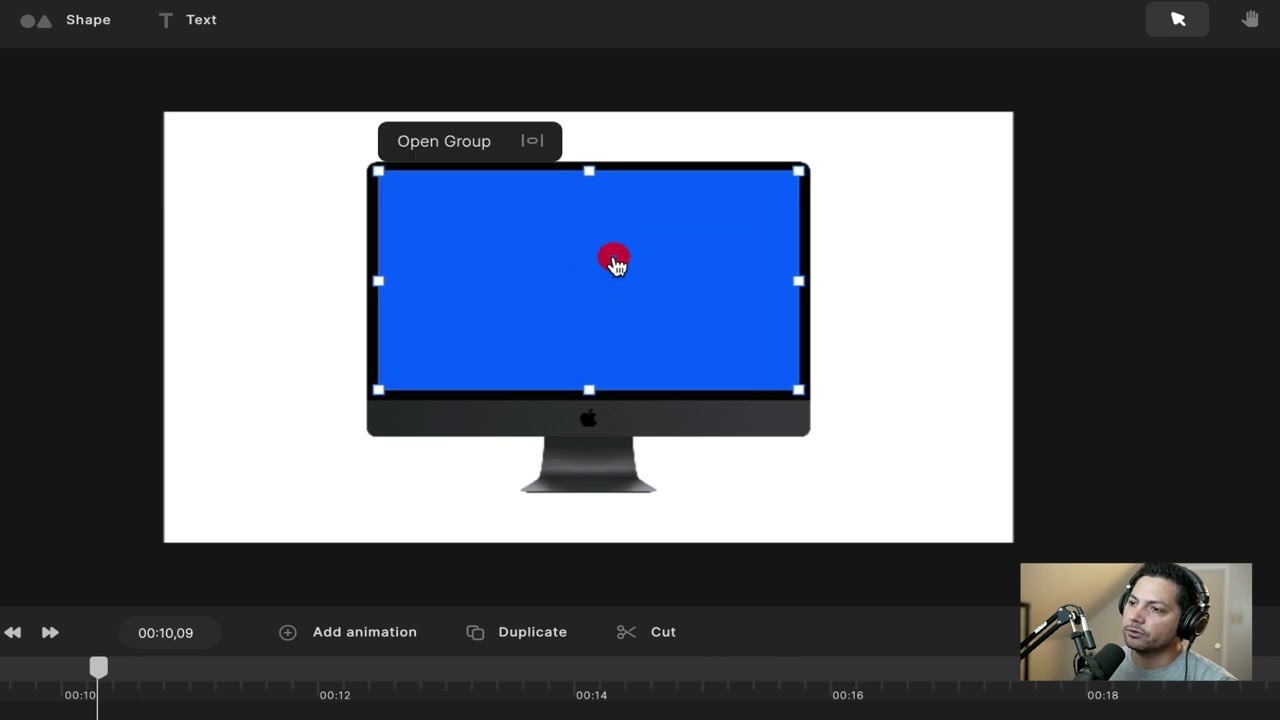Jump to 00:18 on the timeline ruler
1280x720 pixels.
[x=1103, y=695]
